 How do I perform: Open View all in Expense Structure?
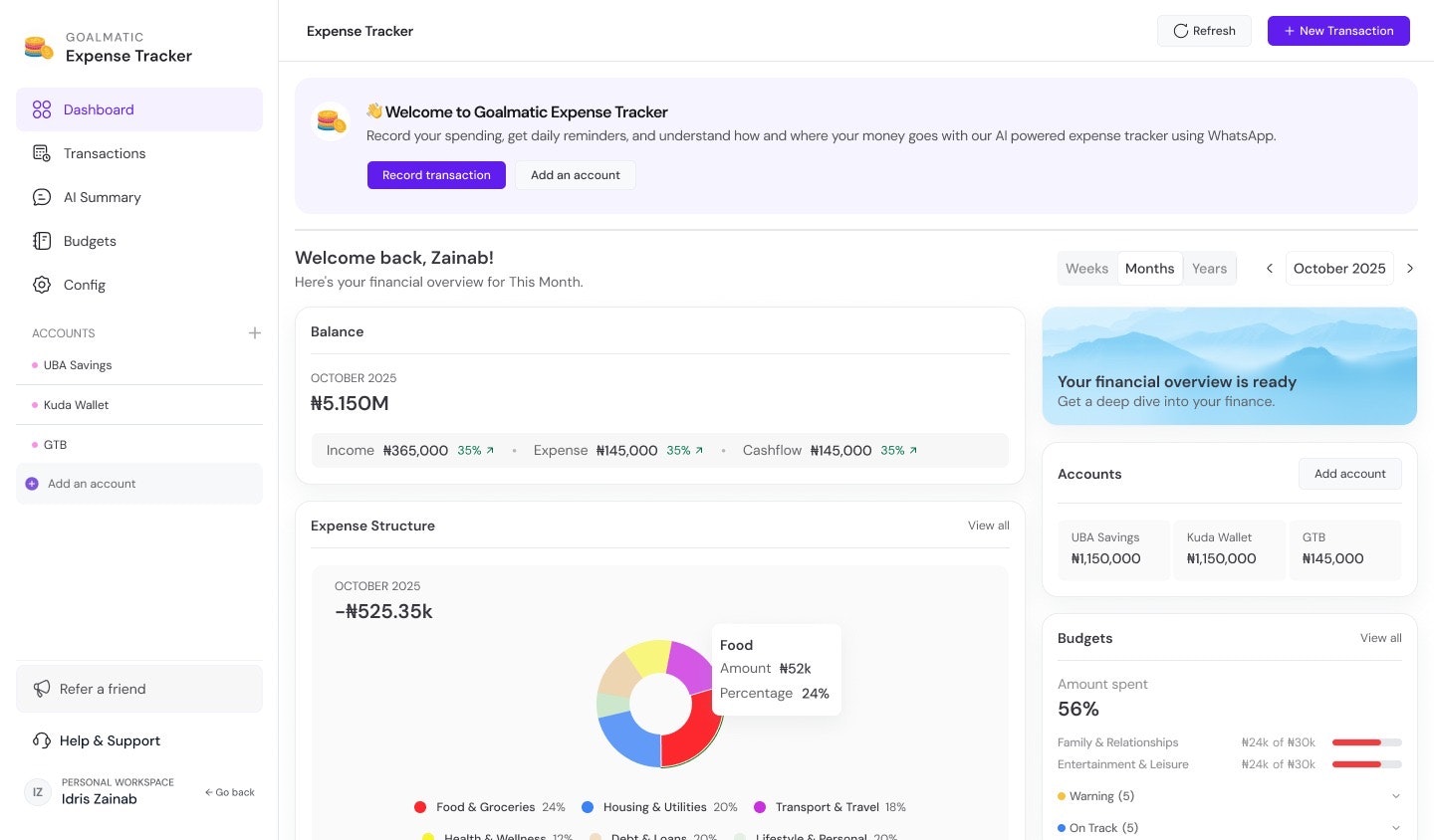tap(988, 525)
